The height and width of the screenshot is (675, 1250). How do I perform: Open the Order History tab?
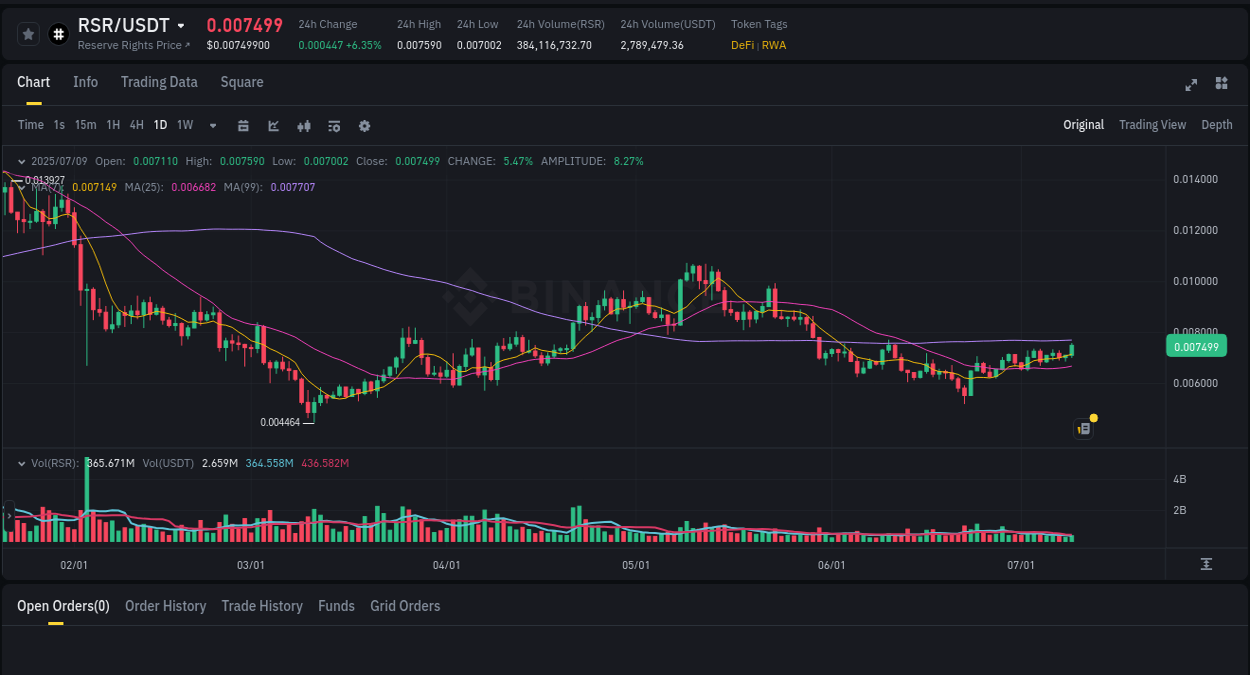(x=165, y=605)
